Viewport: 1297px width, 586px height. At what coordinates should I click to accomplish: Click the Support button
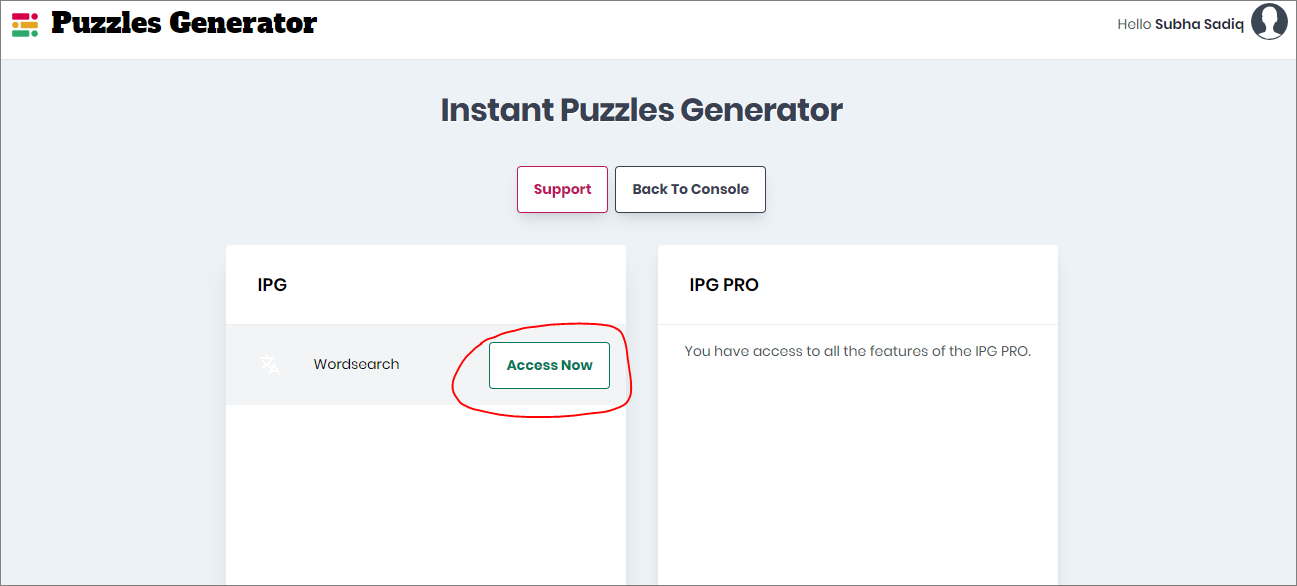[562, 189]
